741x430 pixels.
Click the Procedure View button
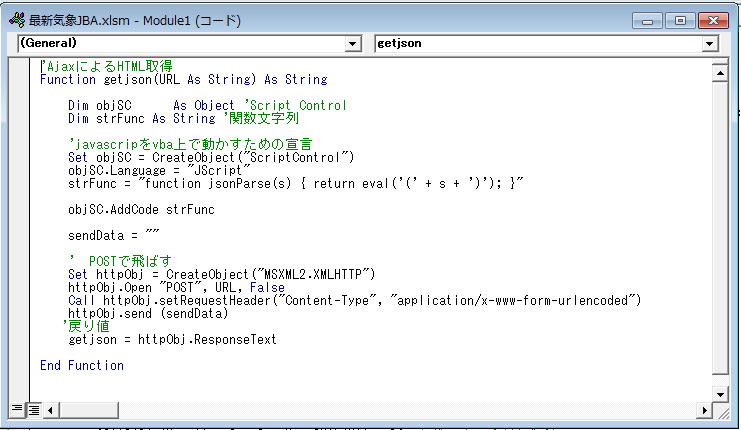(x=16, y=409)
